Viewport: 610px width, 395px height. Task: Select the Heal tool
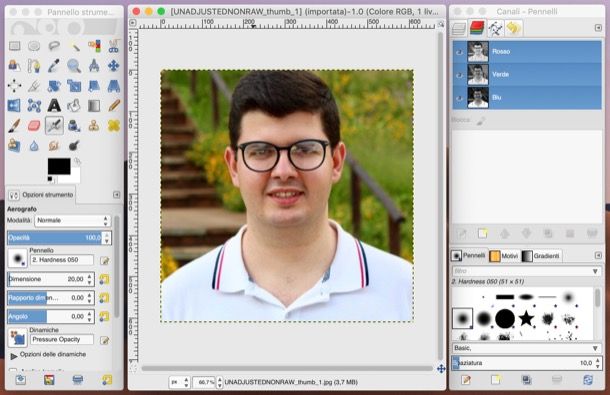pyautogui.click(x=114, y=125)
